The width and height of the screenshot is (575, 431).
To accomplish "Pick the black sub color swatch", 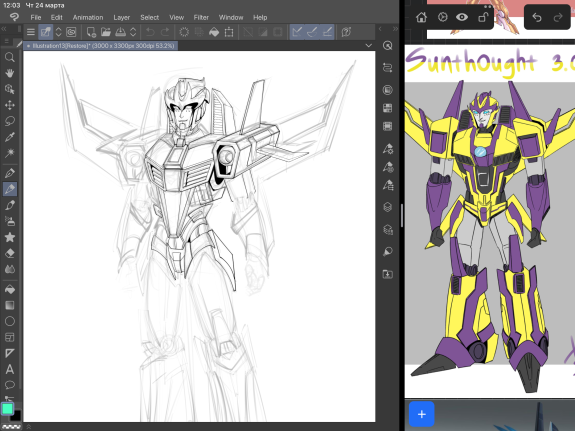I will 16,416.
